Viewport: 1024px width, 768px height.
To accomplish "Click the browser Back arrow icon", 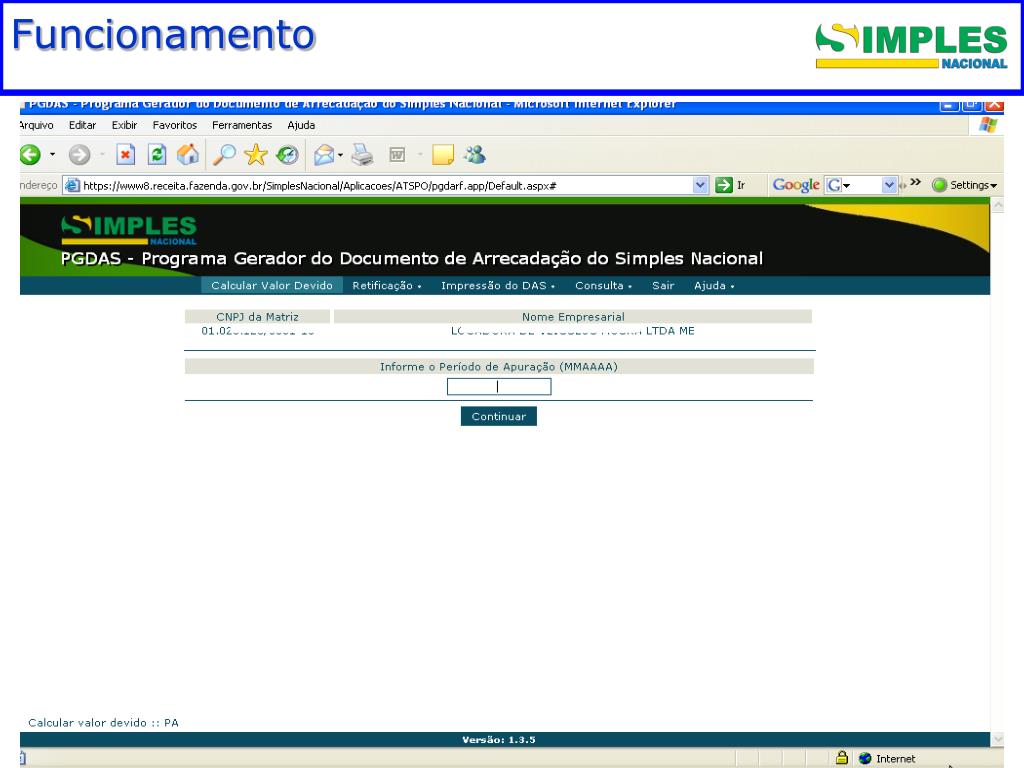I will [30, 155].
